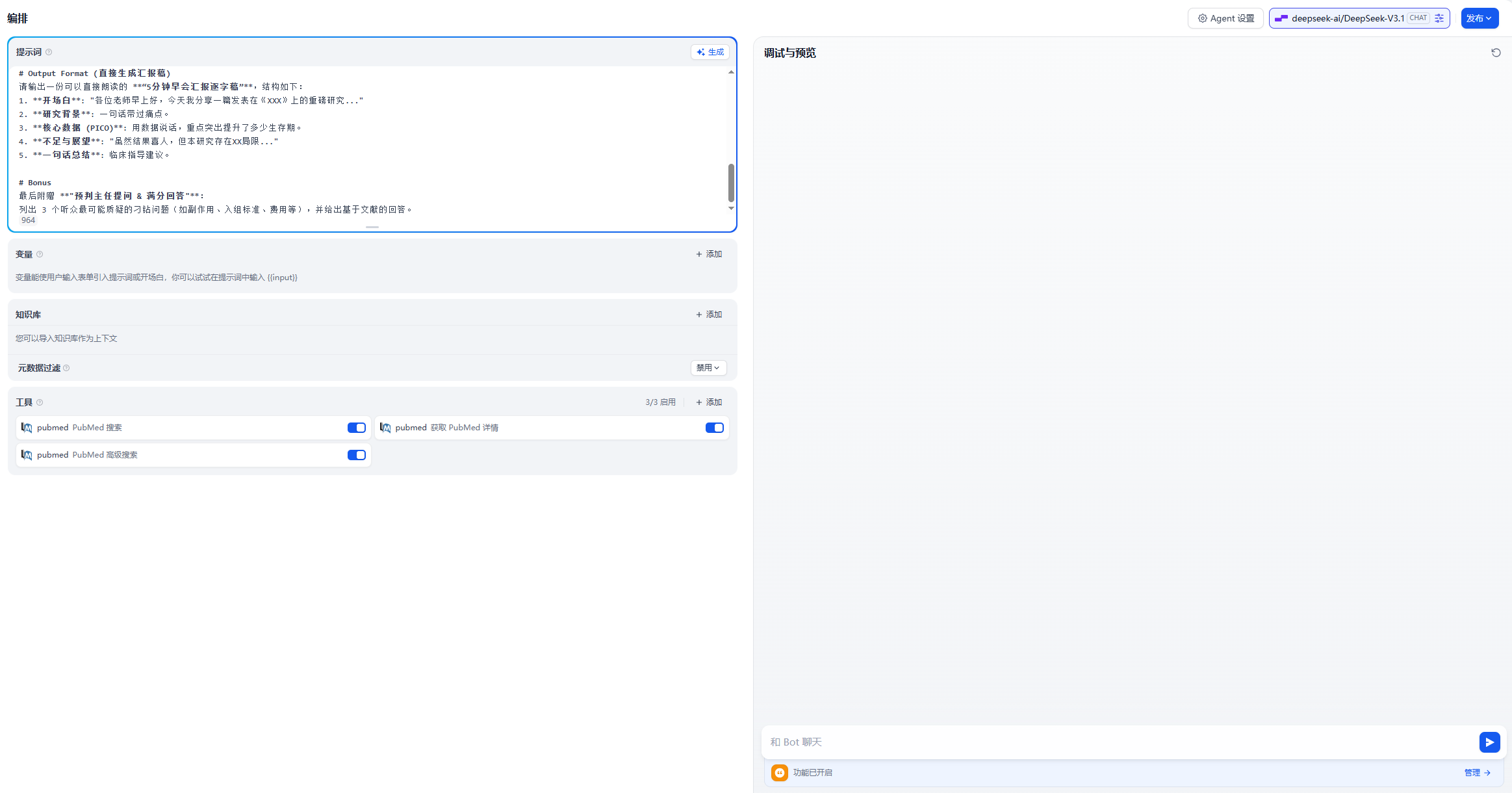
Task: Toggle off 获取 PubMed 详情 tool
Action: point(714,428)
